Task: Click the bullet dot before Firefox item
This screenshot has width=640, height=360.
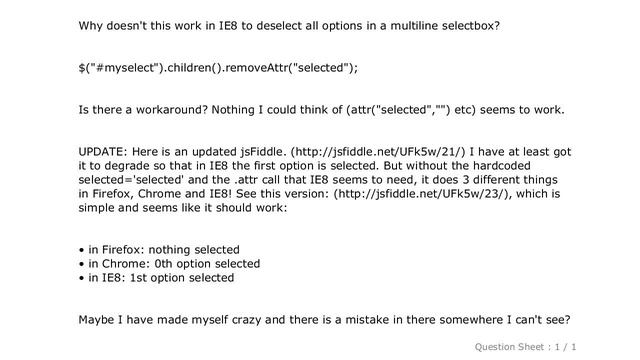Action: 82,250
